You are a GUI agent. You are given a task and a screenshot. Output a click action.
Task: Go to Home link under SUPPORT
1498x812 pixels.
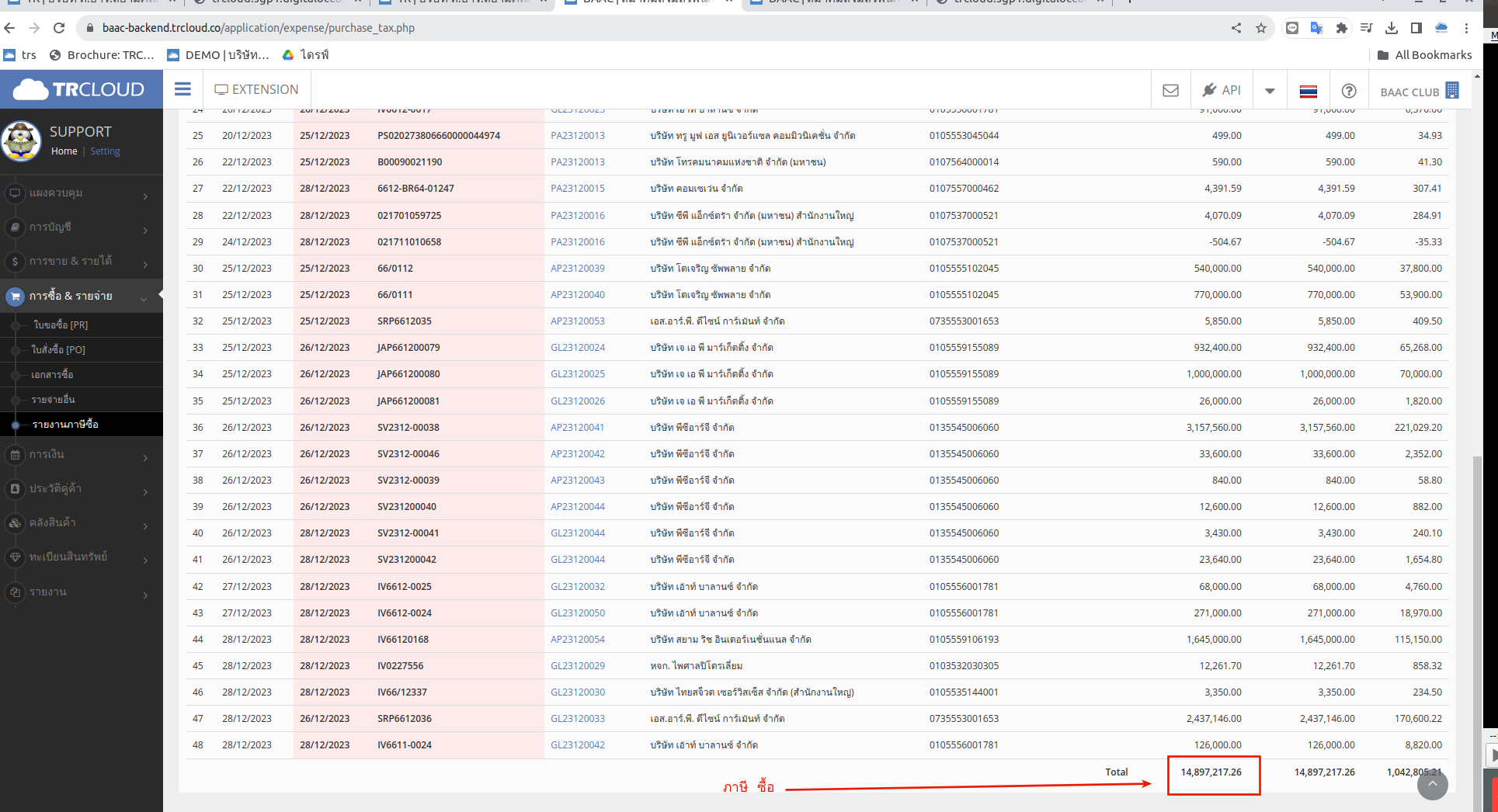point(64,151)
